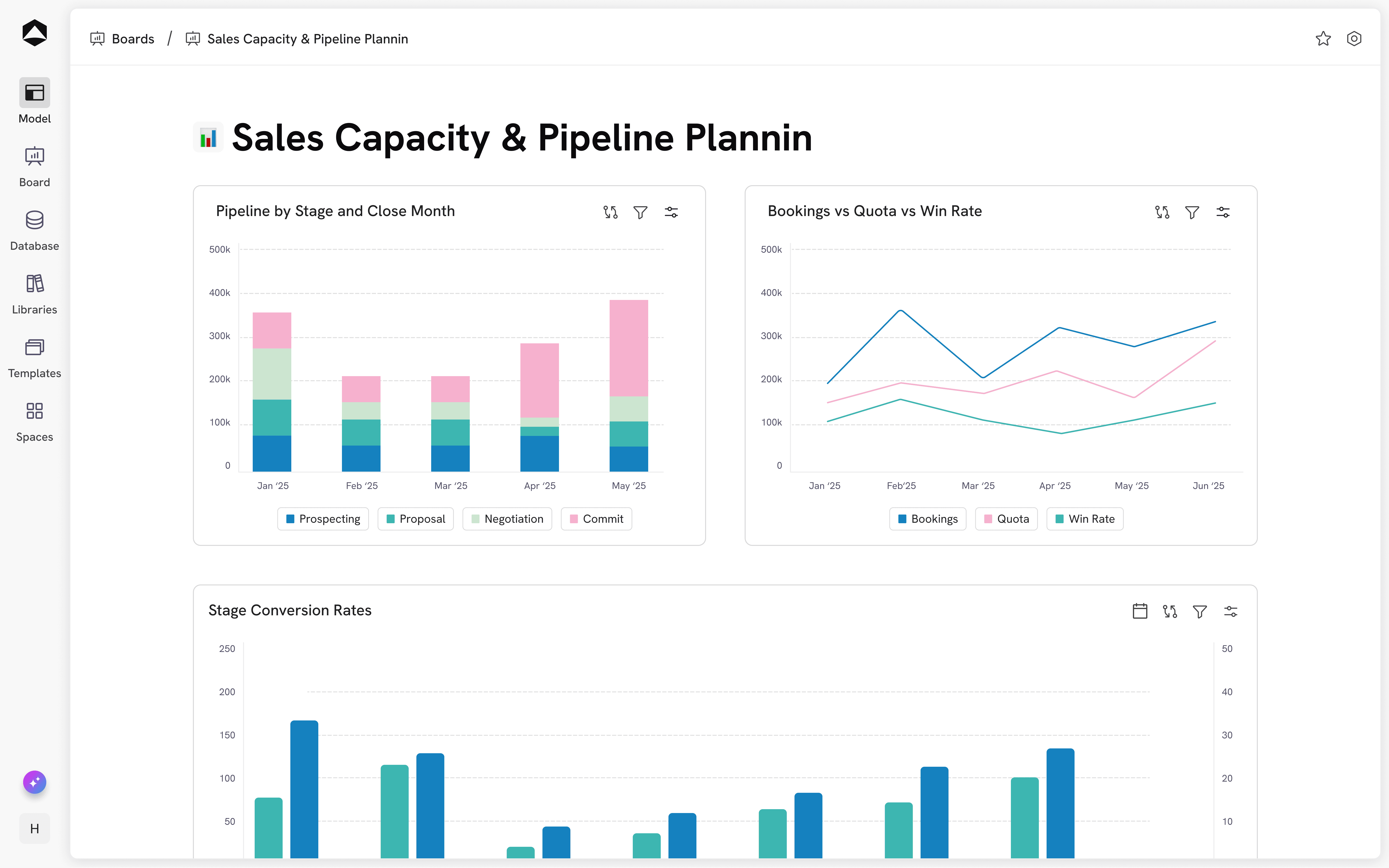
Task: Toggle the Prospecting legend series
Action: (x=323, y=519)
